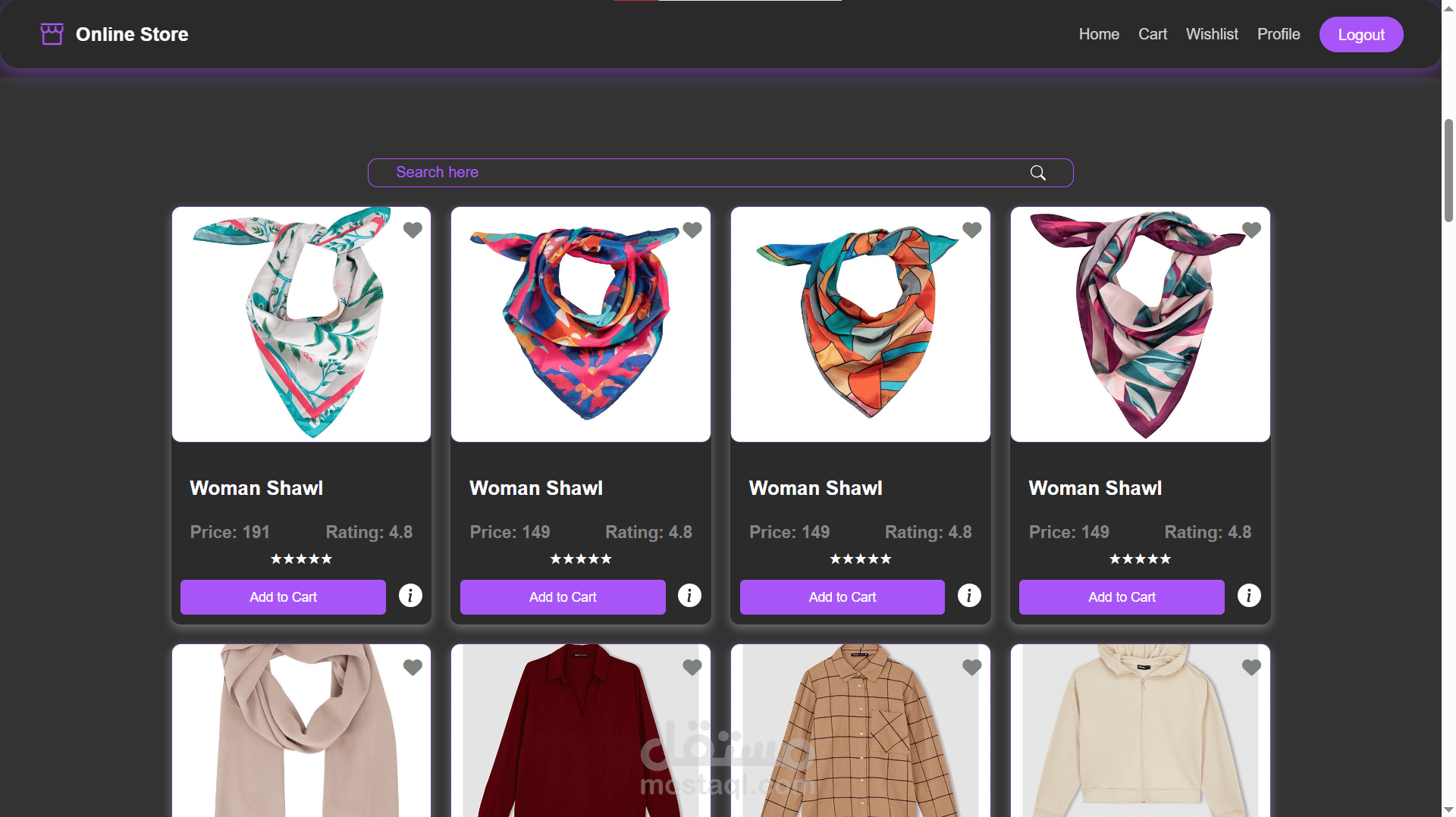Open the blue-pink shawl image
The height and width of the screenshot is (817, 1456).
tap(581, 324)
